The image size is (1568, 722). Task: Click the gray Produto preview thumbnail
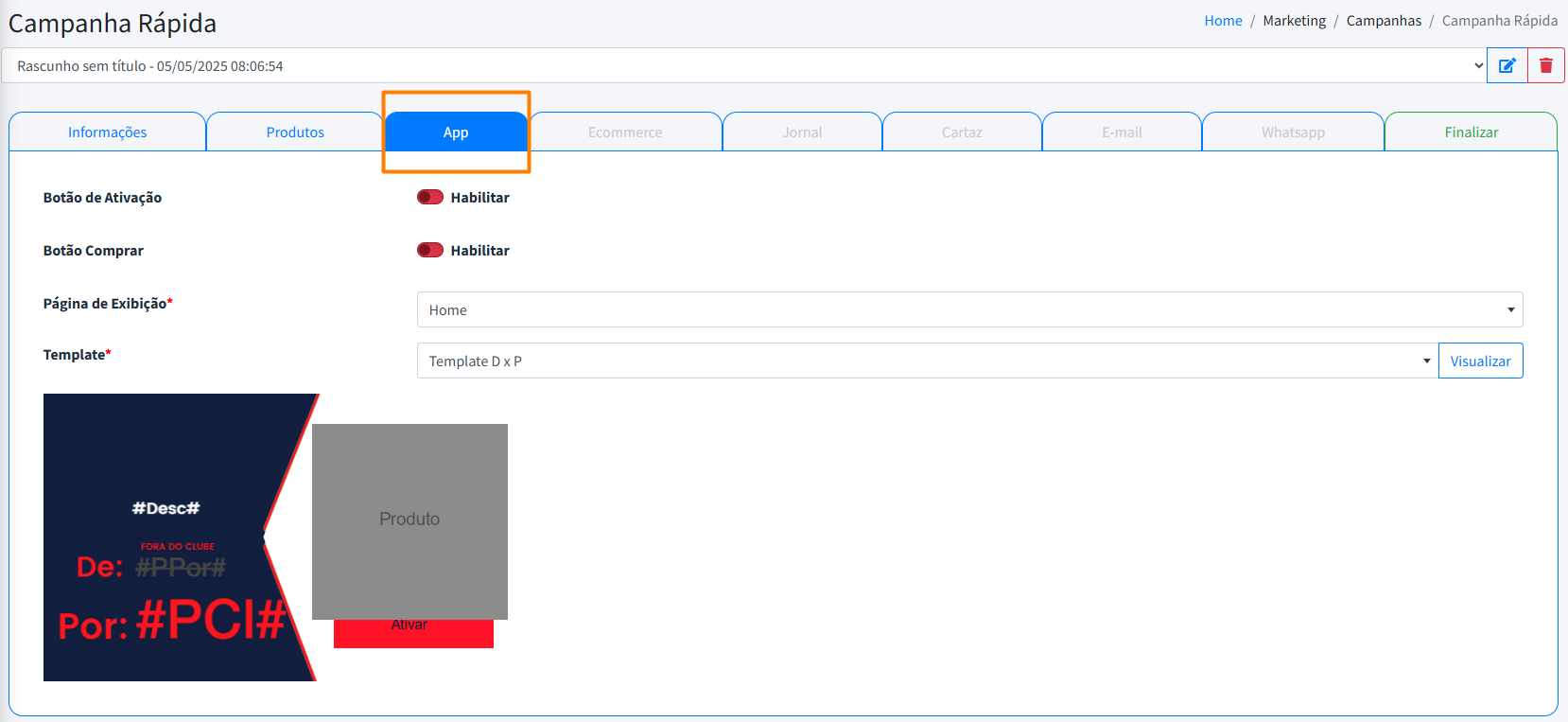click(x=409, y=520)
